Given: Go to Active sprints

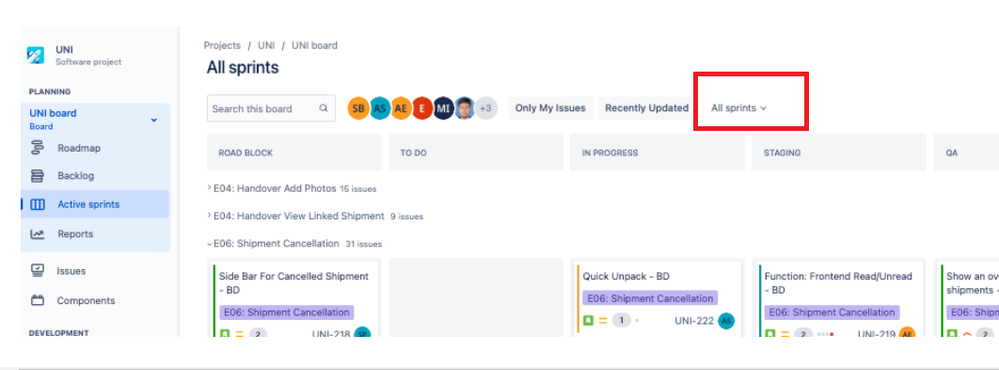Looking at the screenshot, I should [89, 204].
